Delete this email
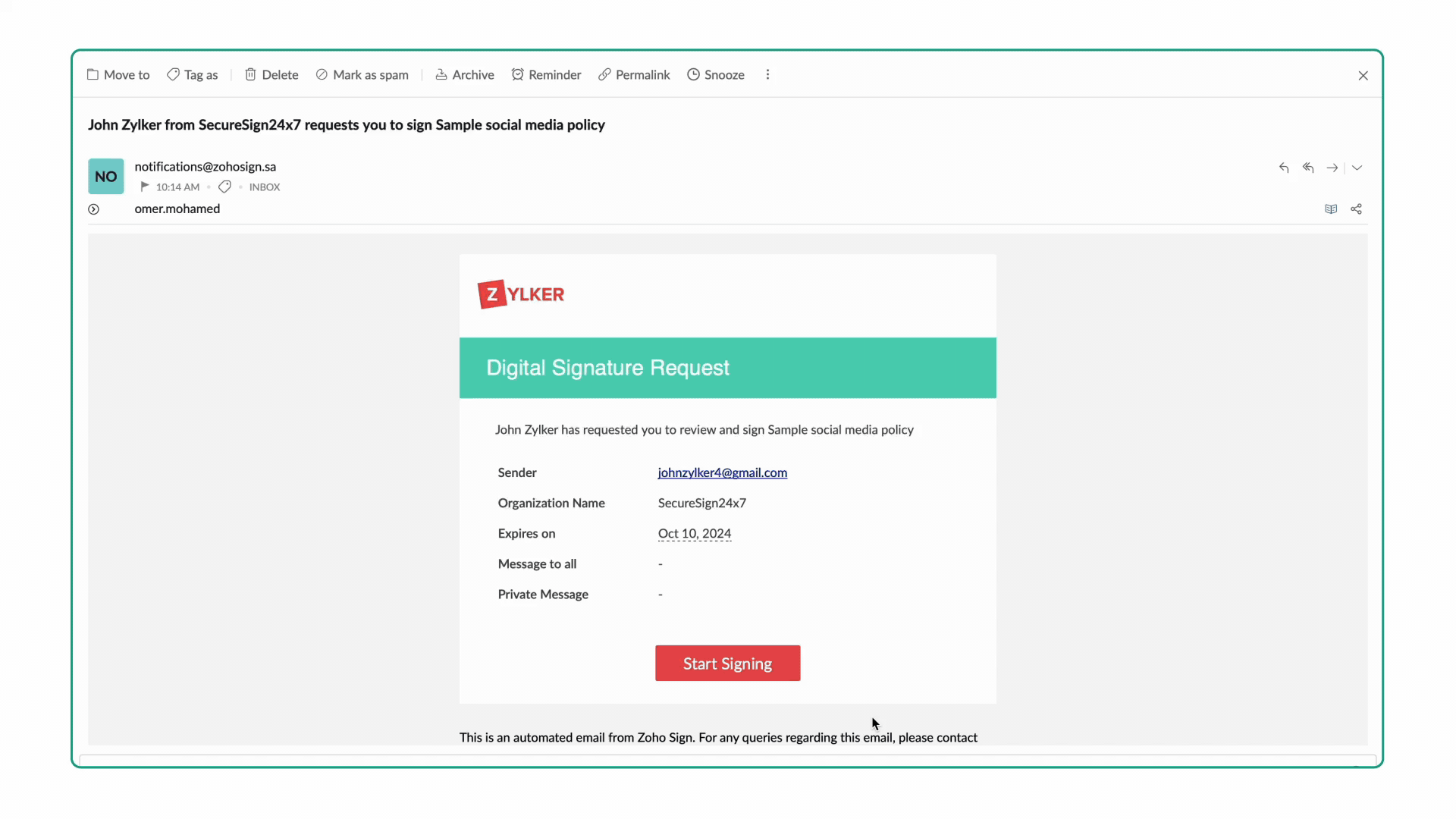The height and width of the screenshot is (819, 1456). [271, 74]
